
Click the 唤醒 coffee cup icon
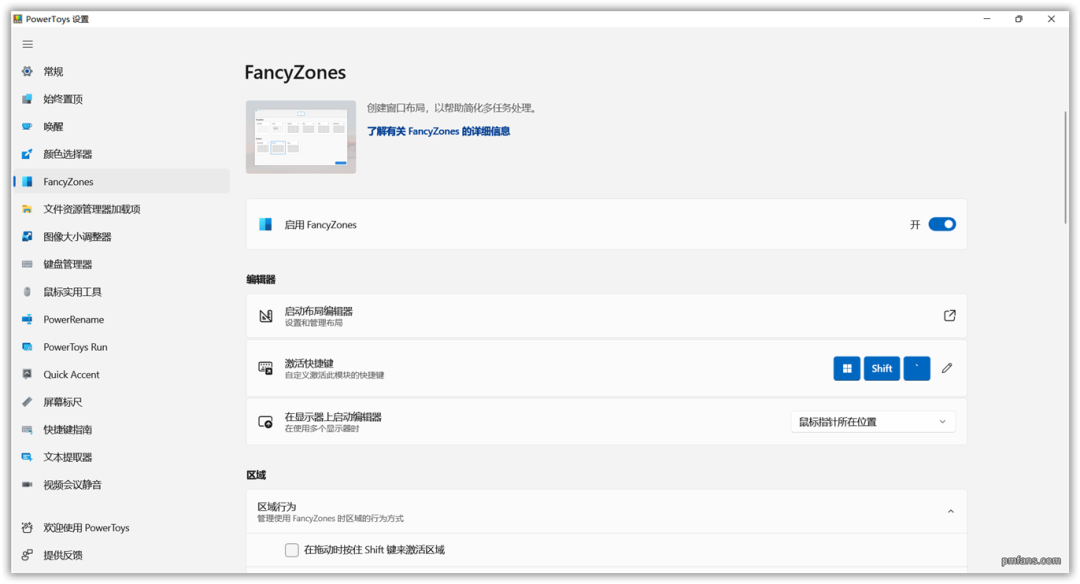coord(27,126)
